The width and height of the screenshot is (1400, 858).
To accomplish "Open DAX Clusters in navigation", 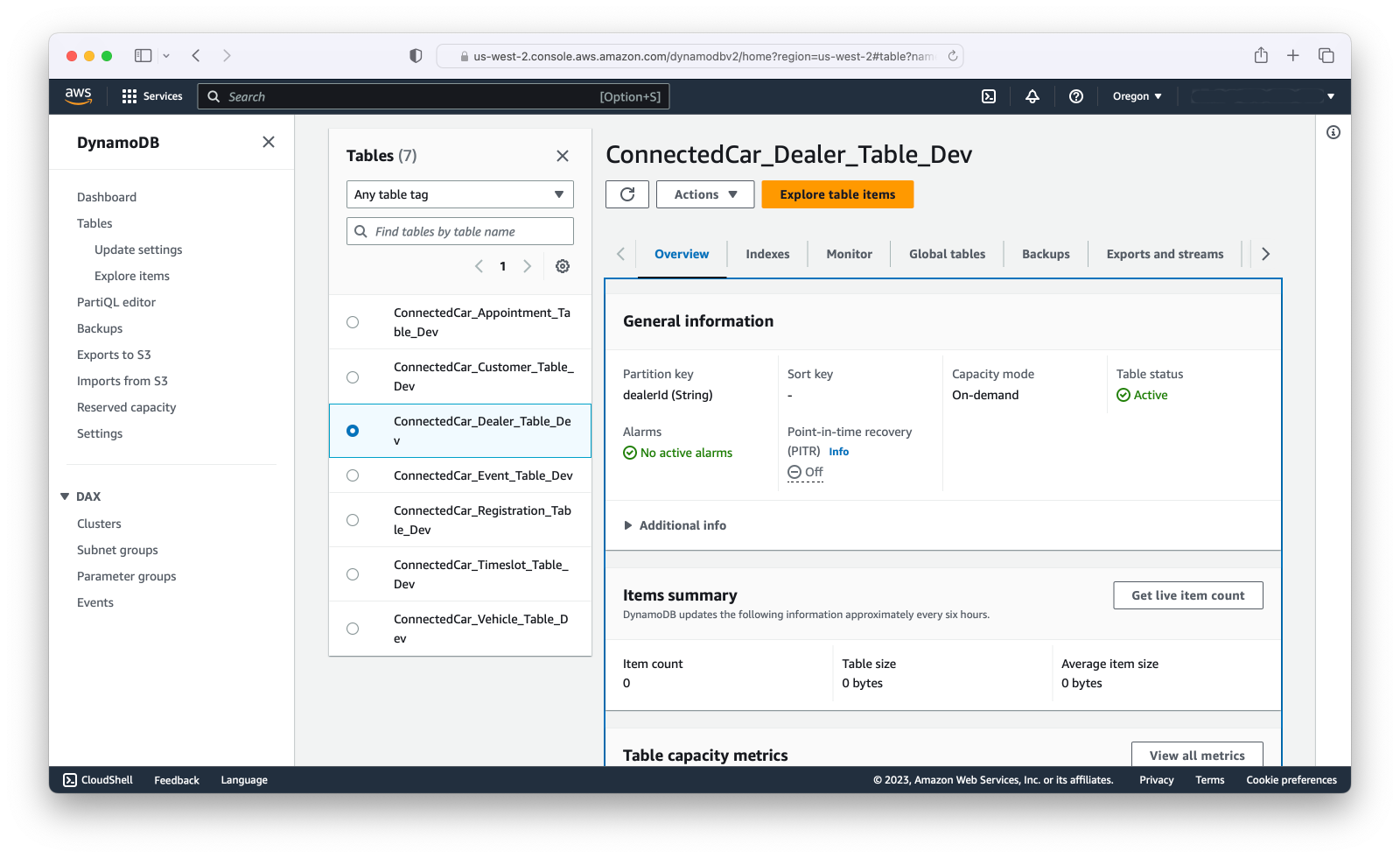I will 99,524.
